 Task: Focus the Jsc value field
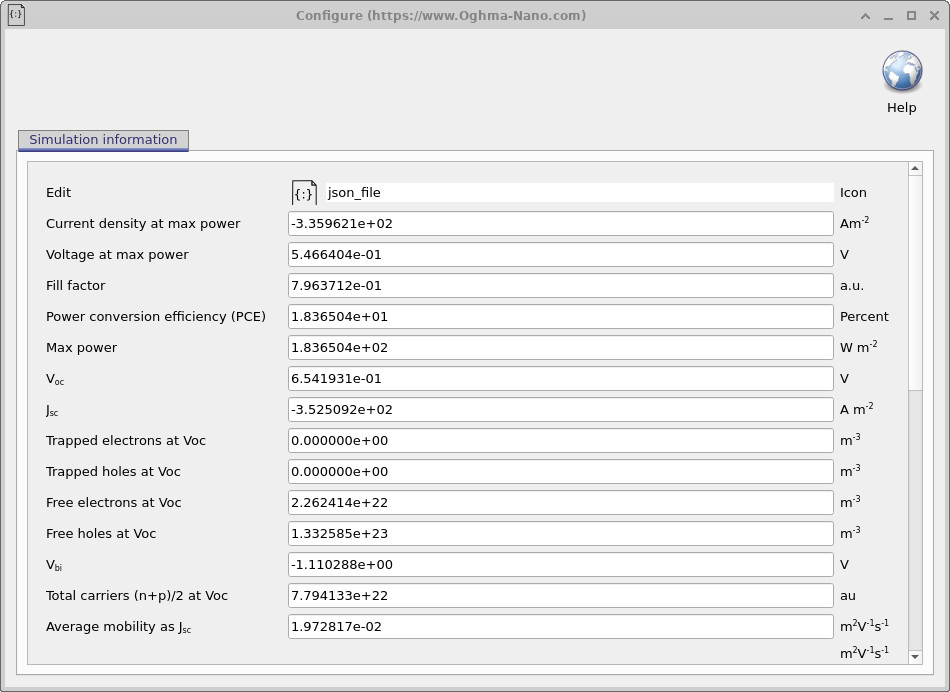560,410
